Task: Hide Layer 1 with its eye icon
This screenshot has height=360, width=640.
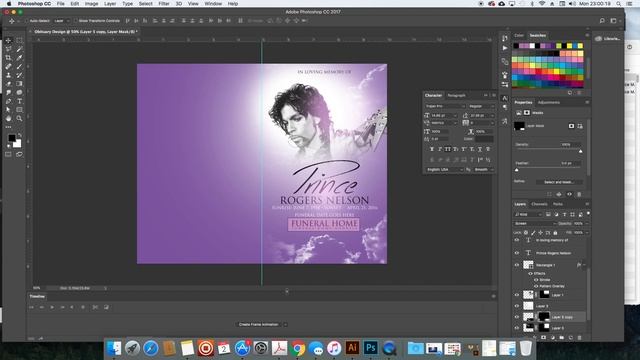Action: pyautogui.click(x=517, y=295)
